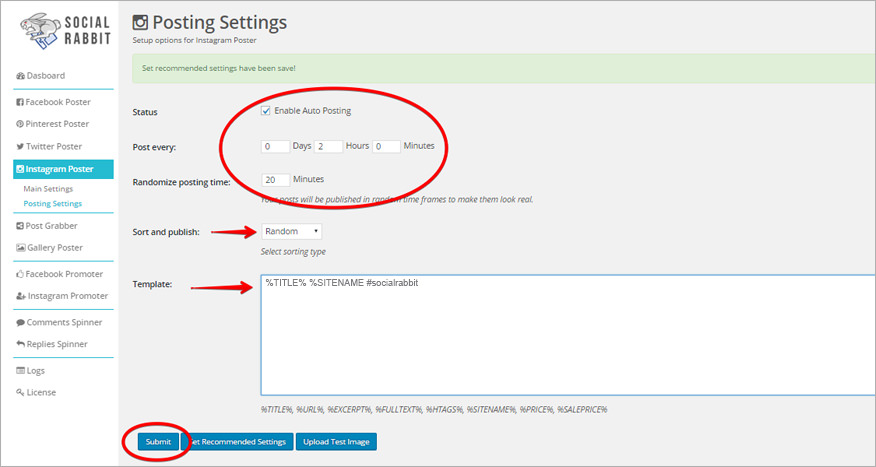This screenshot has height=467, width=876.
Task: Click the Enable Auto Posting label text
Action: pos(313,111)
